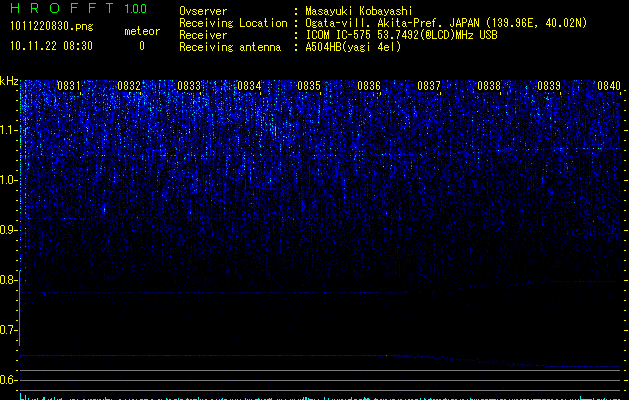Click the 0837 time marker
The image size is (629, 400).
tap(429, 86)
